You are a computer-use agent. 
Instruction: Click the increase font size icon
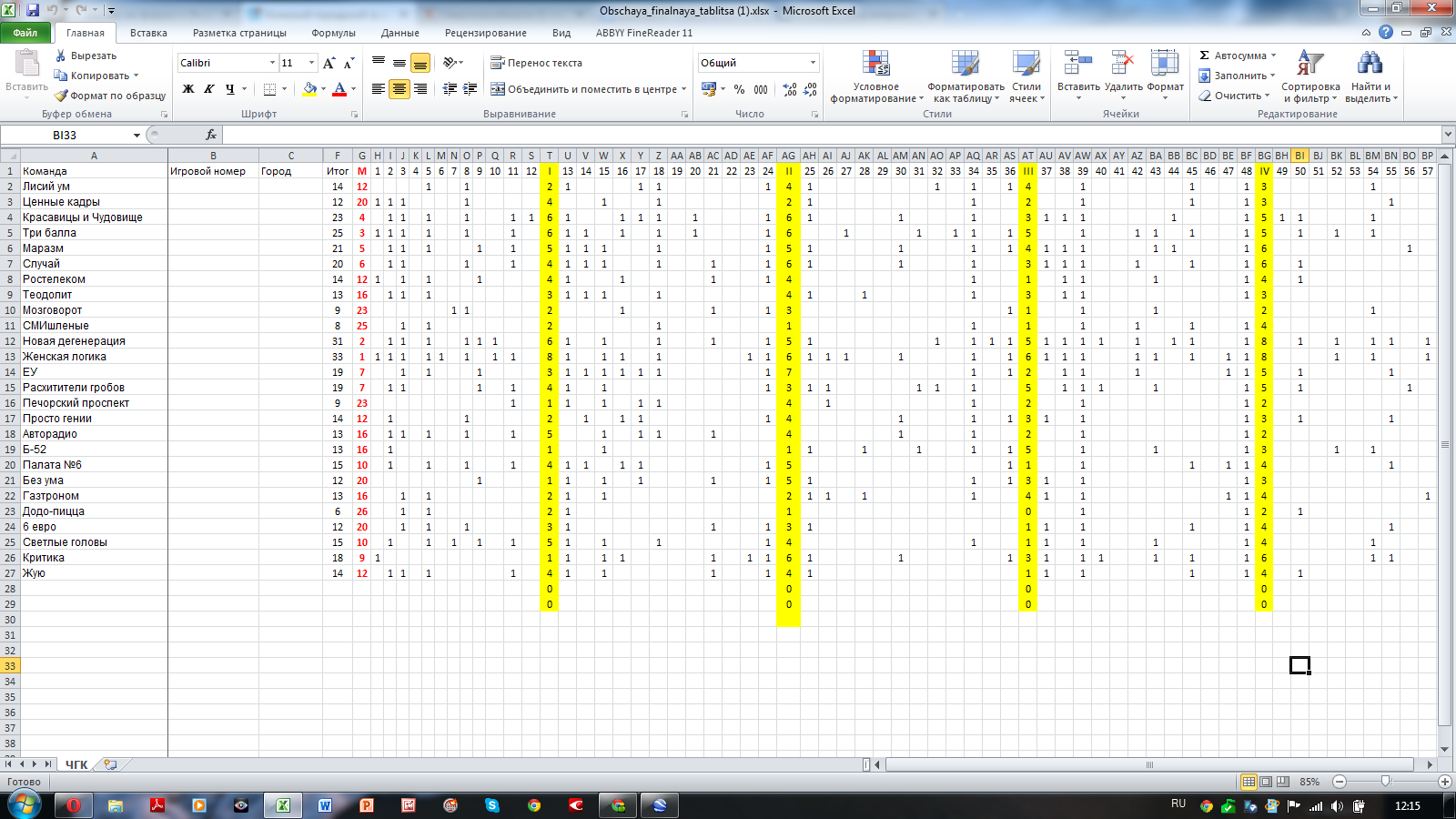coord(329,63)
